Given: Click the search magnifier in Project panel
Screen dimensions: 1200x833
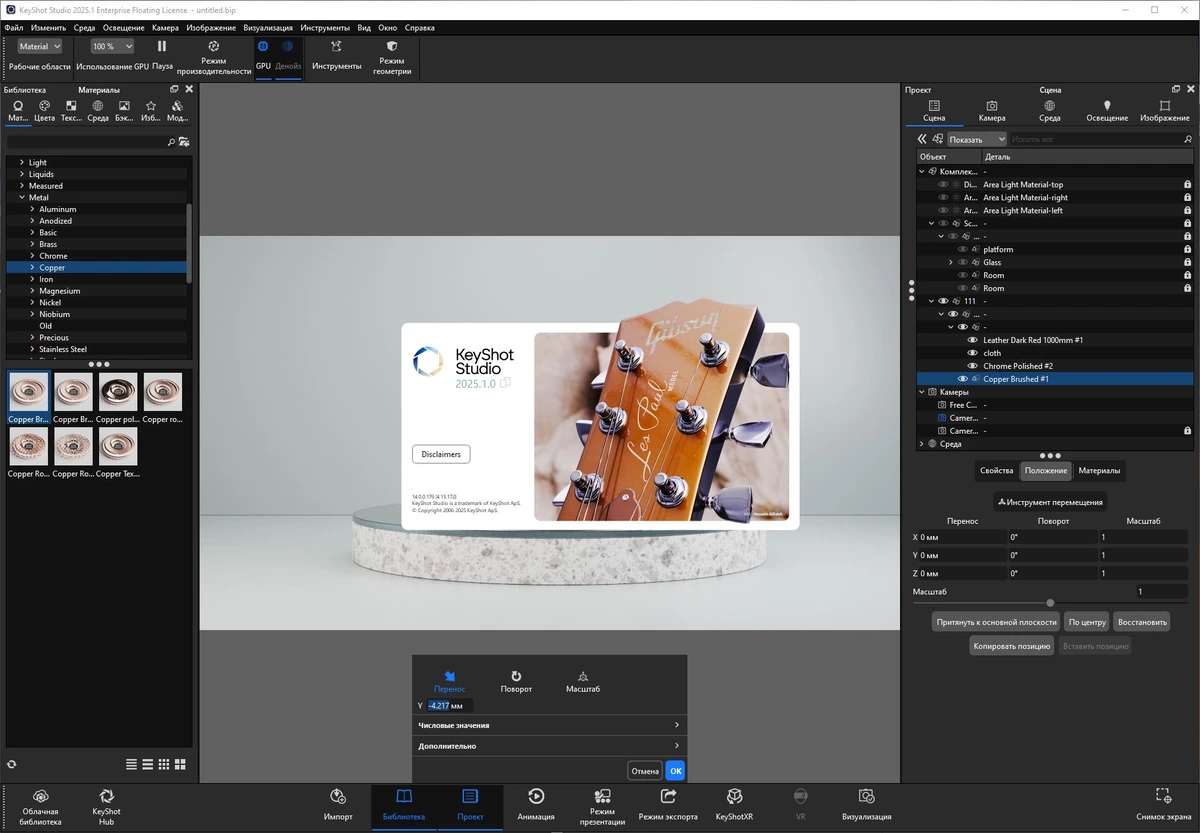Looking at the screenshot, I should (x=1188, y=139).
